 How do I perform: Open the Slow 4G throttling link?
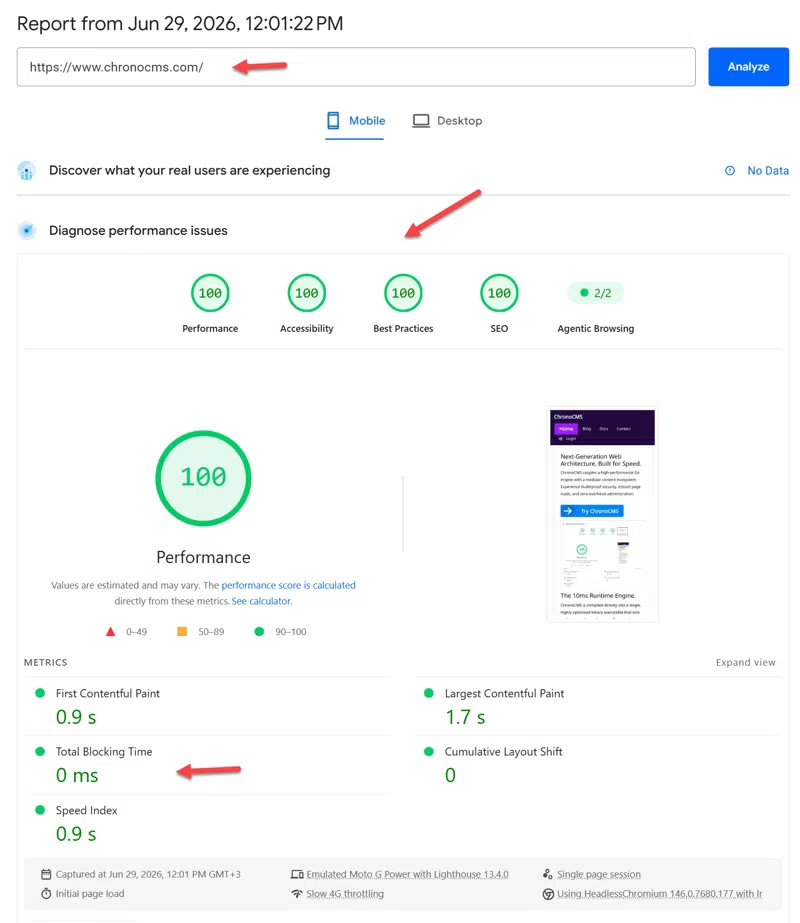[x=345, y=894]
